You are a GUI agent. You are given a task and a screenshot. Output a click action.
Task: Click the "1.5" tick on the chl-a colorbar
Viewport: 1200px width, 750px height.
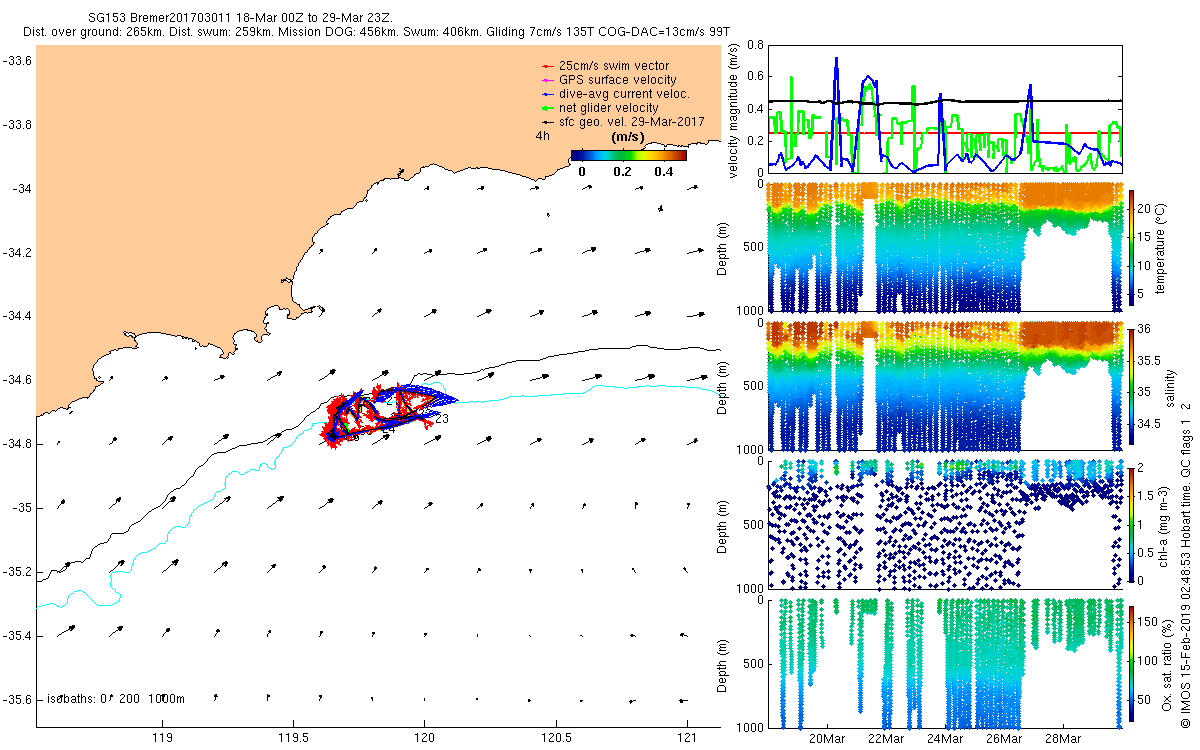click(1148, 496)
